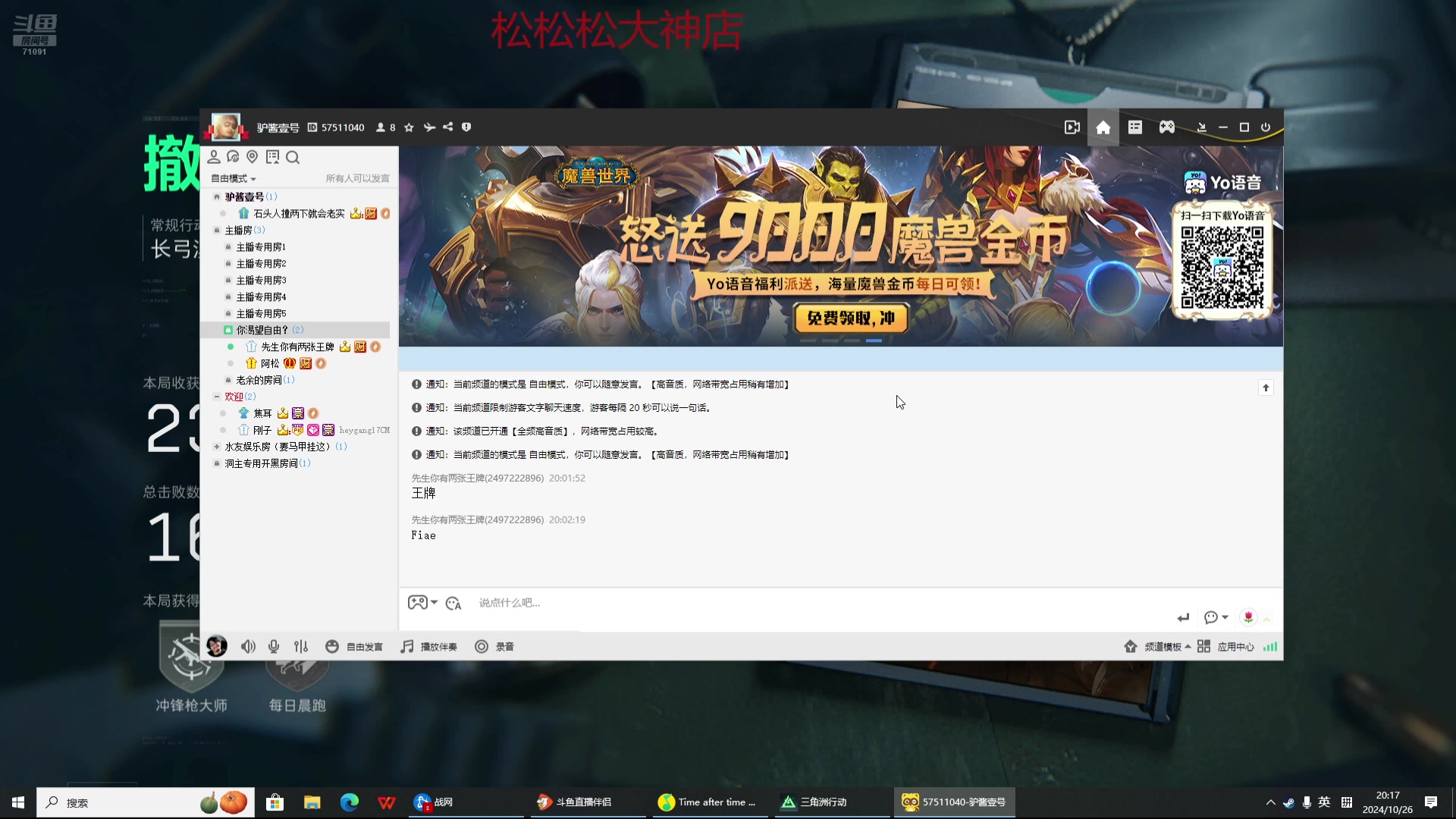Open the gamepad games tab
Image resolution: width=1456 pixels, height=819 pixels.
click(1167, 127)
